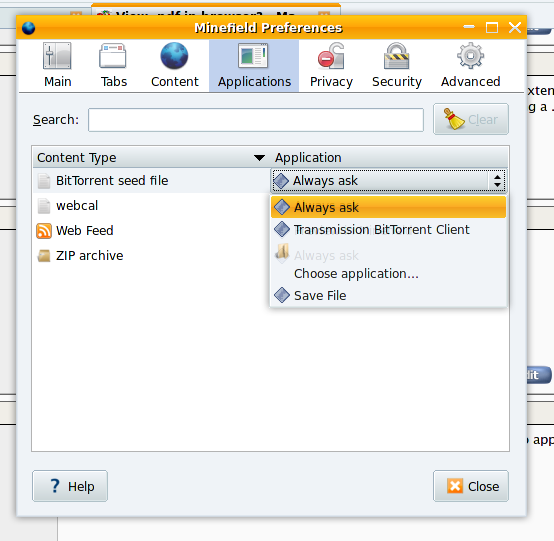Select the Web Feed content type row
The height and width of the screenshot is (541, 554).
(x=152, y=231)
